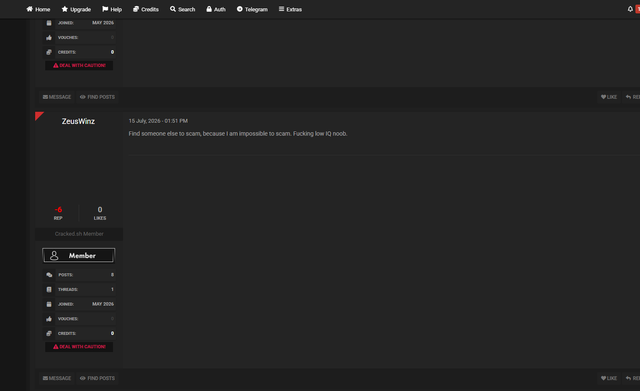This screenshot has width=640, height=391.
Task: Click the star icon beside Upgrade
Action: coord(64,9)
